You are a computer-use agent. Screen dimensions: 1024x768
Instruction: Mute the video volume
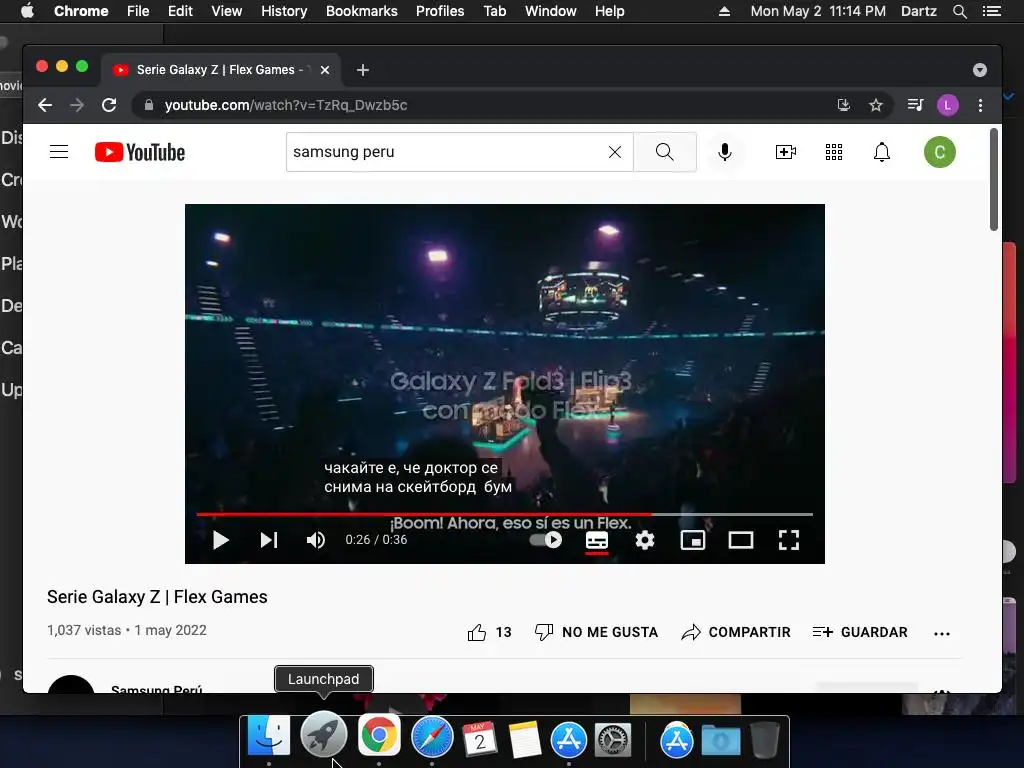[316, 540]
